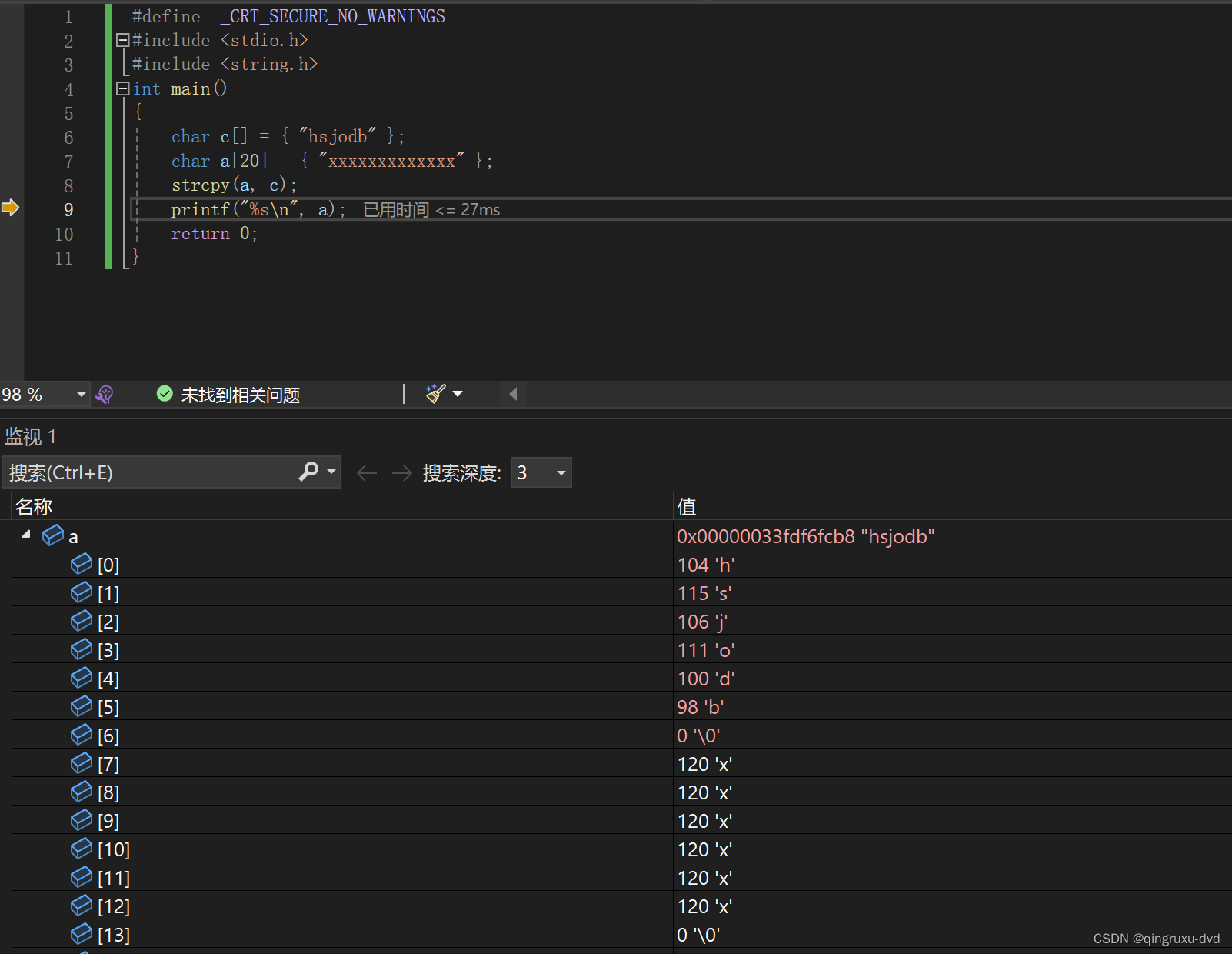Click the cube icon of row [8]
The width and height of the screenshot is (1232, 954).
(82, 792)
